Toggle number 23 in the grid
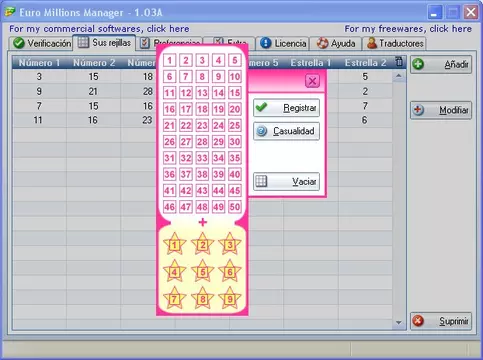The image size is (483, 360). point(202,125)
